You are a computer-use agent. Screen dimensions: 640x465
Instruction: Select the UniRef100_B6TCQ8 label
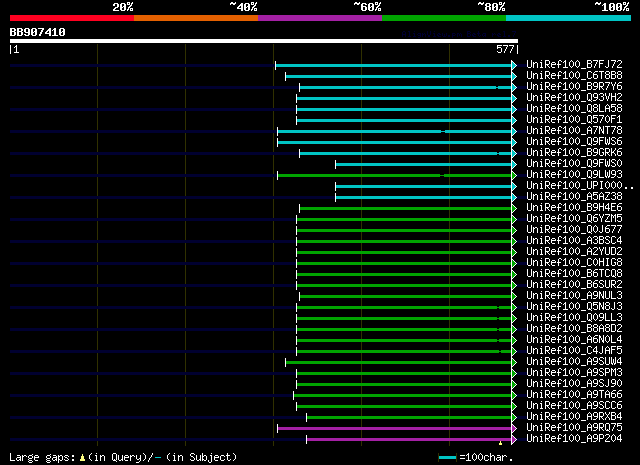pyautogui.click(x=574, y=274)
